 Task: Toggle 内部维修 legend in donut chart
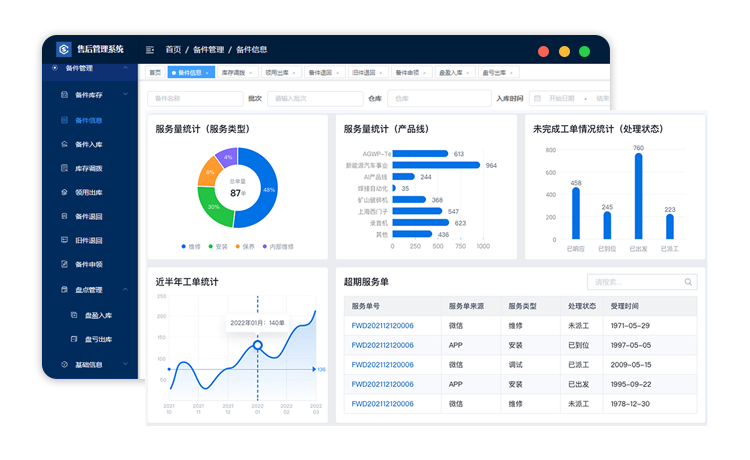tap(278, 247)
